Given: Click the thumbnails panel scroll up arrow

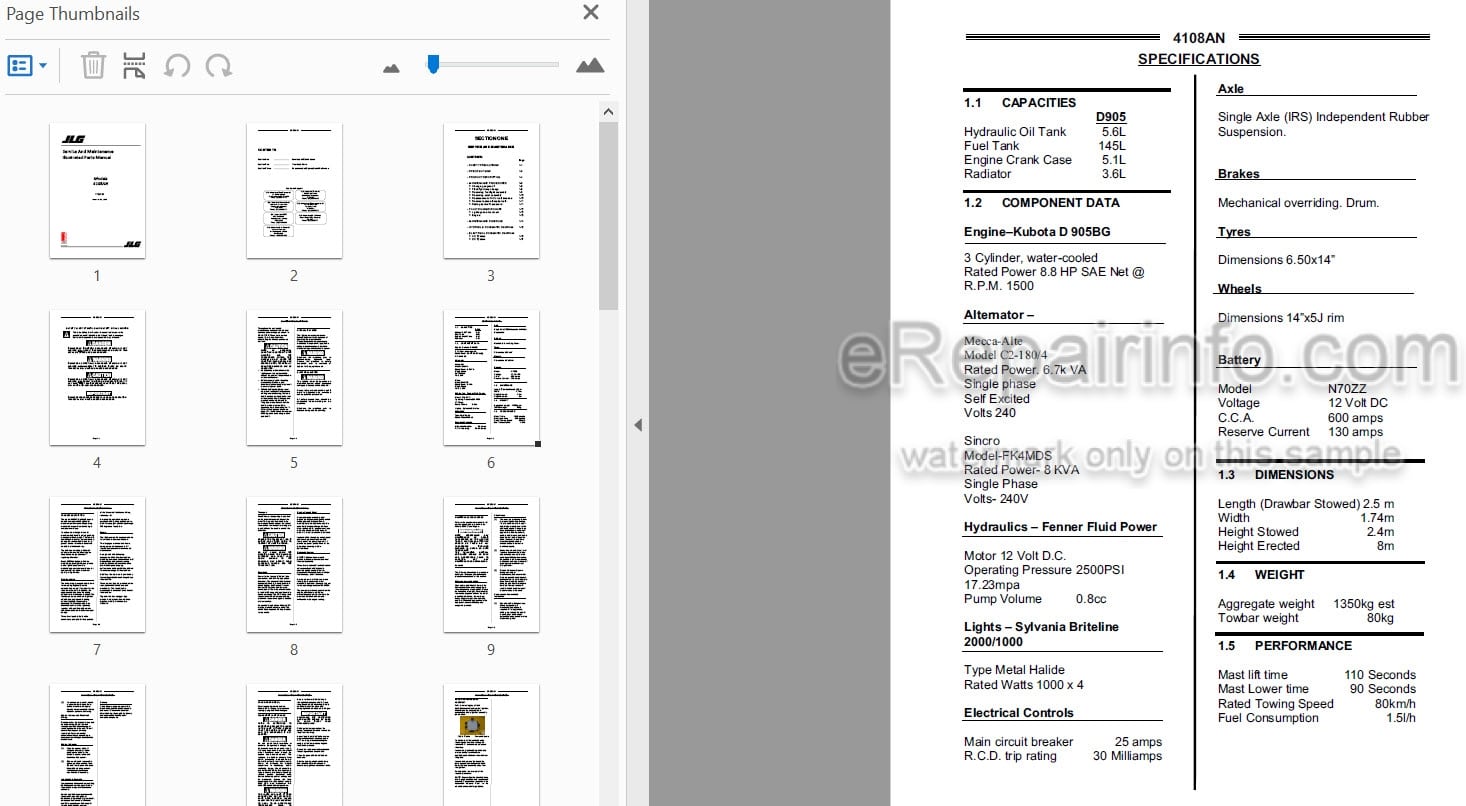Looking at the screenshot, I should coord(608,111).
